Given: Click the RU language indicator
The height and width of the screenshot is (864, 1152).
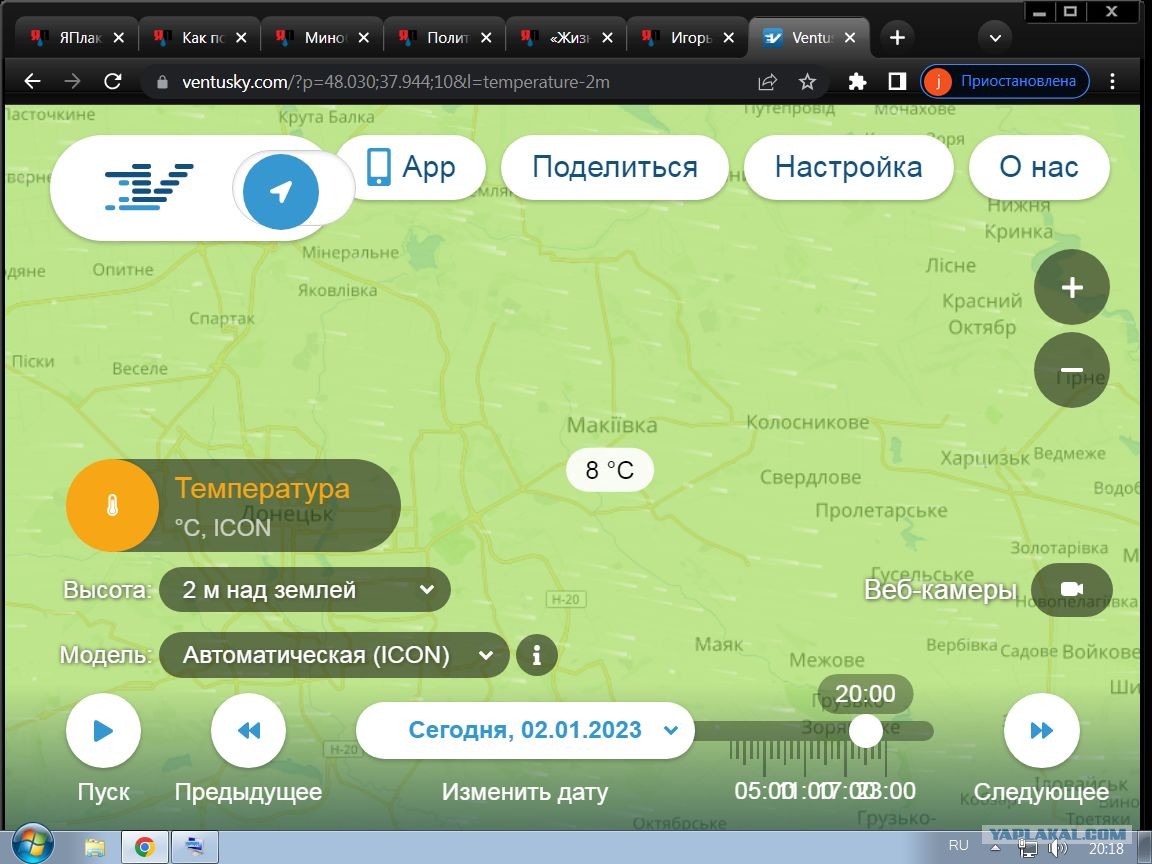Looking at the screenshot, I should 958,845.
